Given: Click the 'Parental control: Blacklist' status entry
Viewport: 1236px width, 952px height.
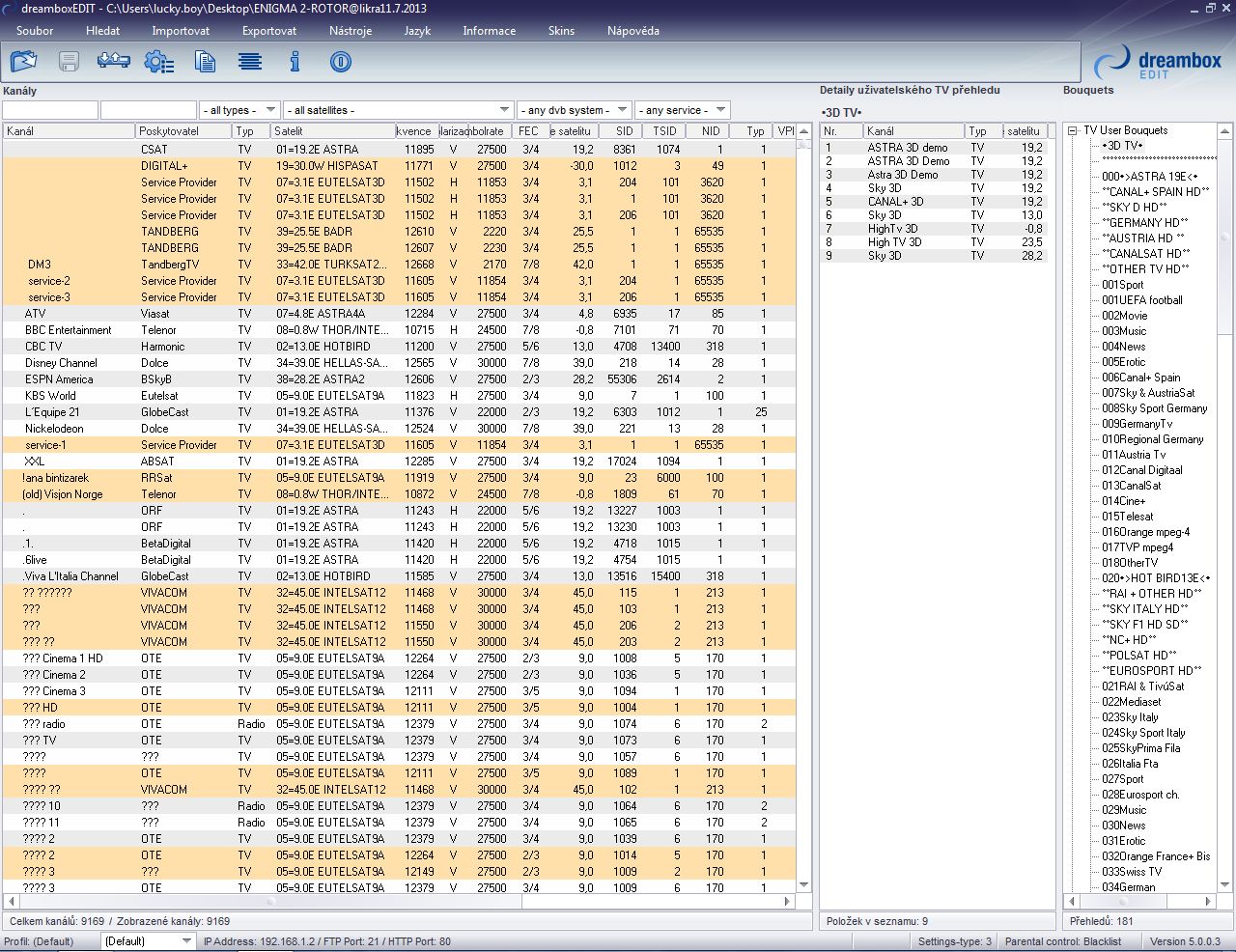Looking at the screenshot, I should click(x=1063, y=941).
